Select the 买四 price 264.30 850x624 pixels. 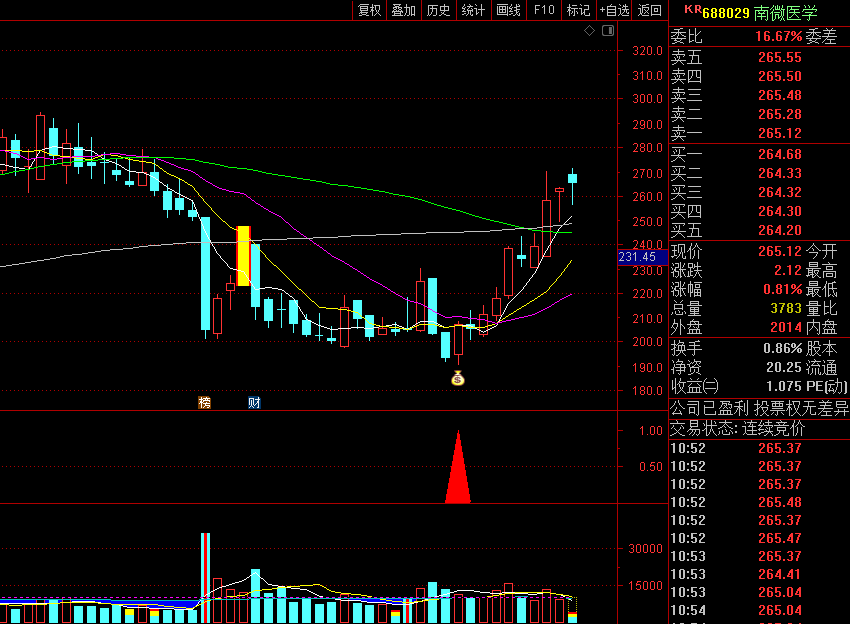(x=780, y=211)
